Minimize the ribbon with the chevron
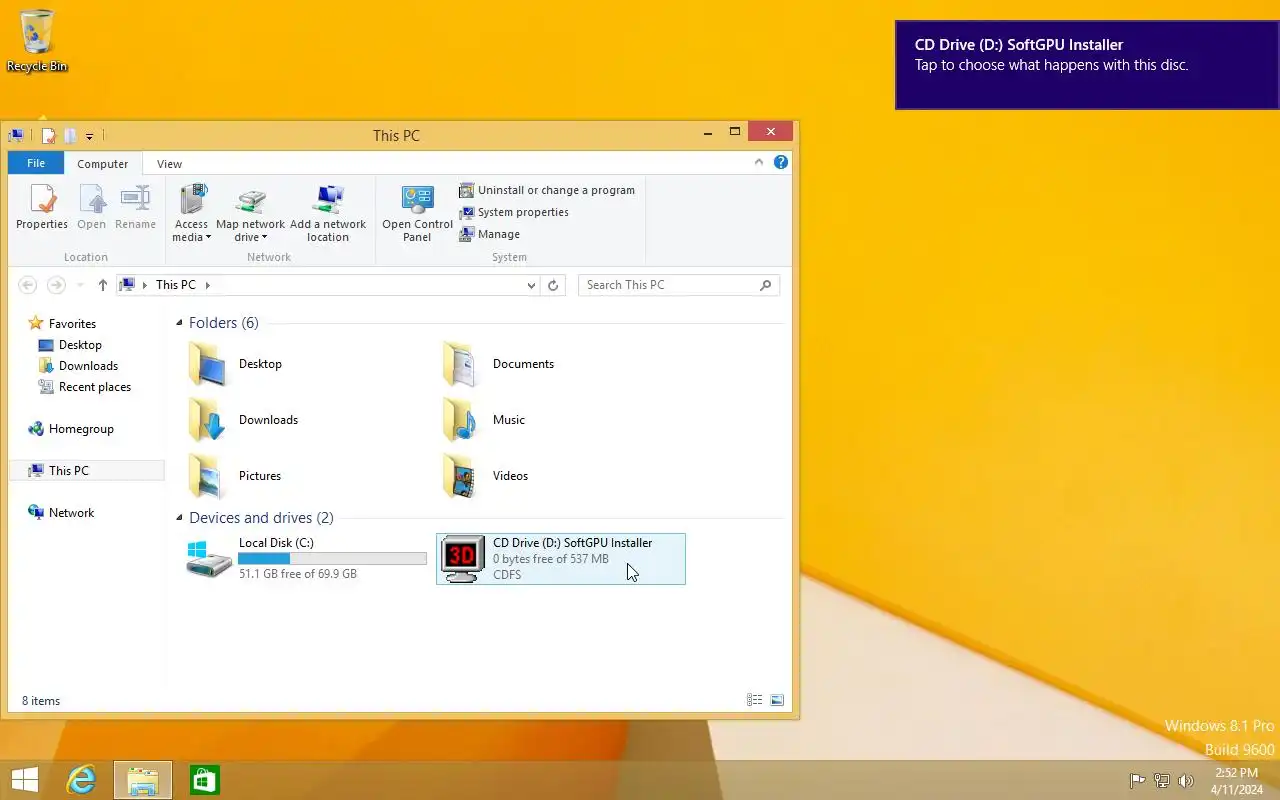This screenshot has width=1280, height=800. 759,162
